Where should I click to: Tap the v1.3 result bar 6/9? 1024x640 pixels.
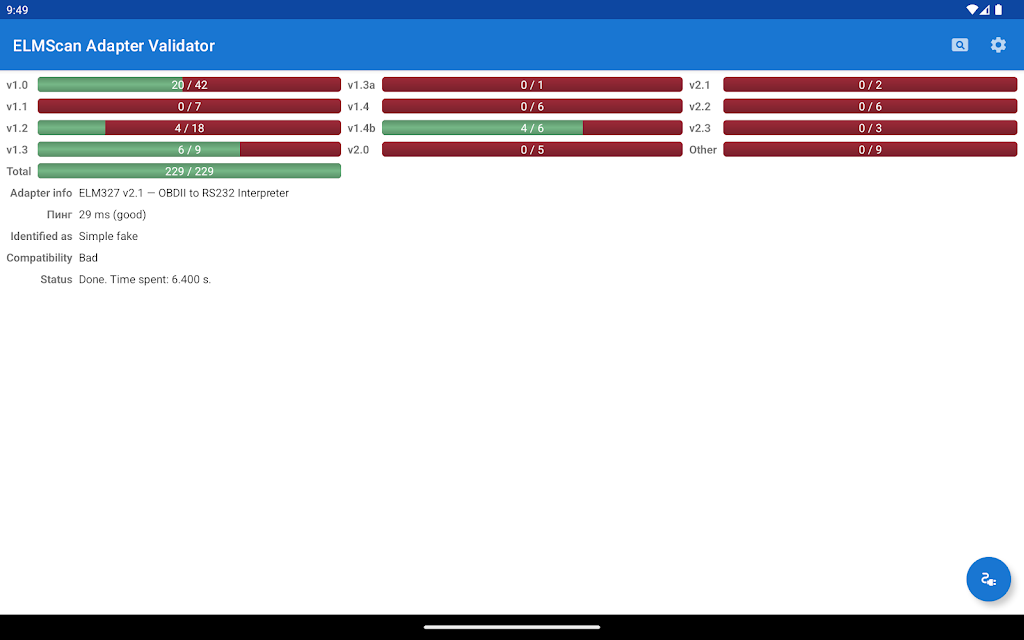[189, 150]
